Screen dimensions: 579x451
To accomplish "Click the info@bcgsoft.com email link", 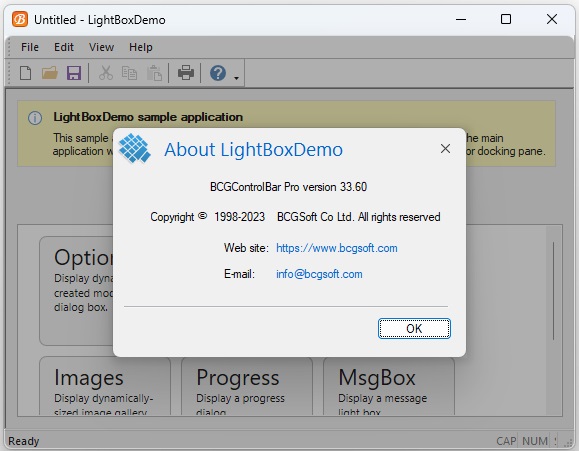I will point(319,274).
